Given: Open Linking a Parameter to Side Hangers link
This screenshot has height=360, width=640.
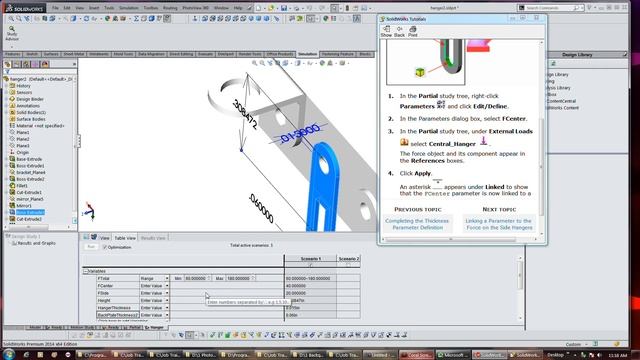Looking at the screenshot, I should 499,224.
